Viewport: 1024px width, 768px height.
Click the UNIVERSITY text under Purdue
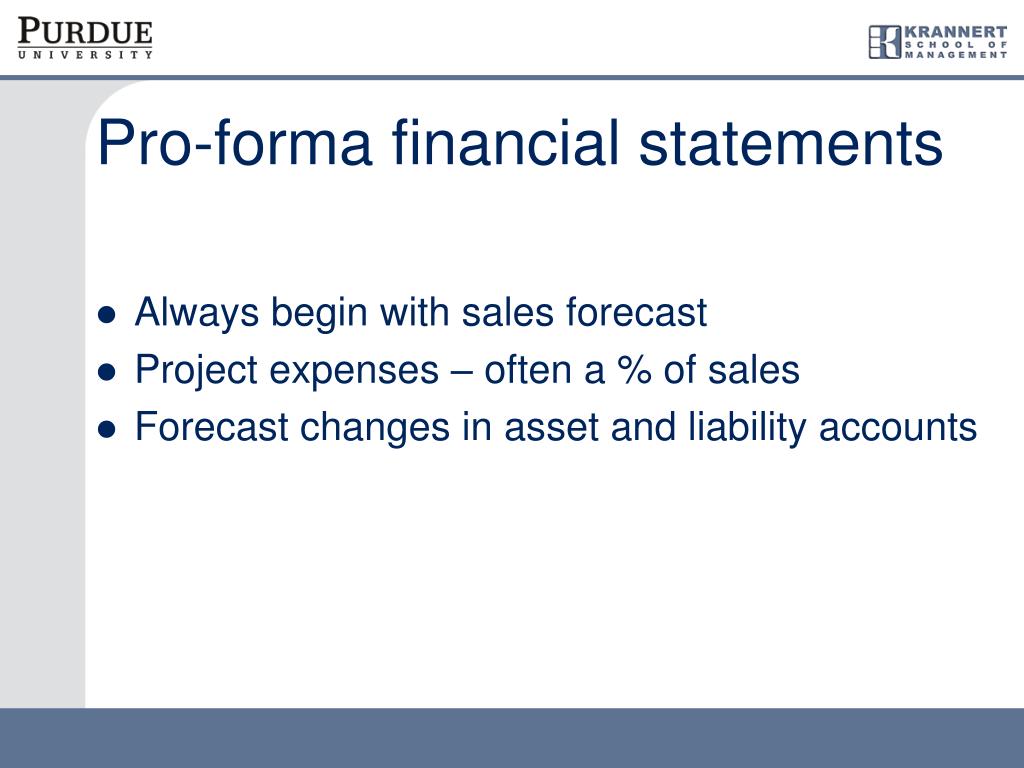click(x=85, y=55)
